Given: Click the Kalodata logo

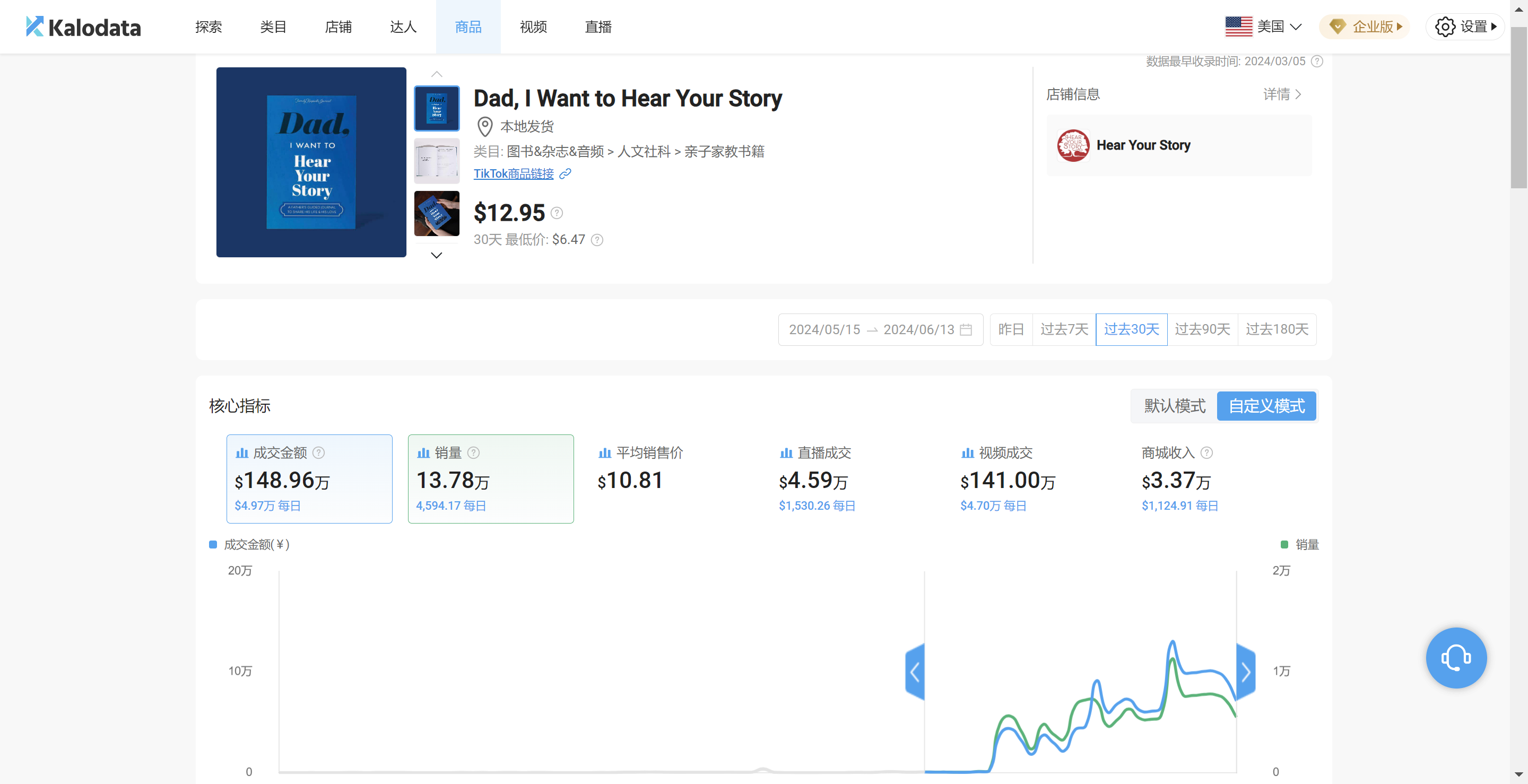Looking at the screenshot, I should click(x=83, y=27).
